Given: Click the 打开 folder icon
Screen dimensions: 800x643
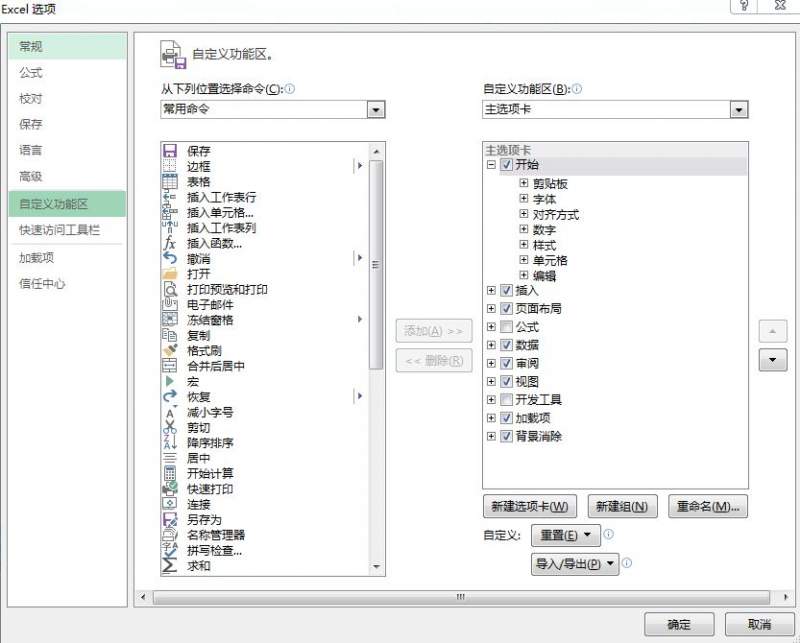Looking at the screenshot, I should (x=169, y=274).
